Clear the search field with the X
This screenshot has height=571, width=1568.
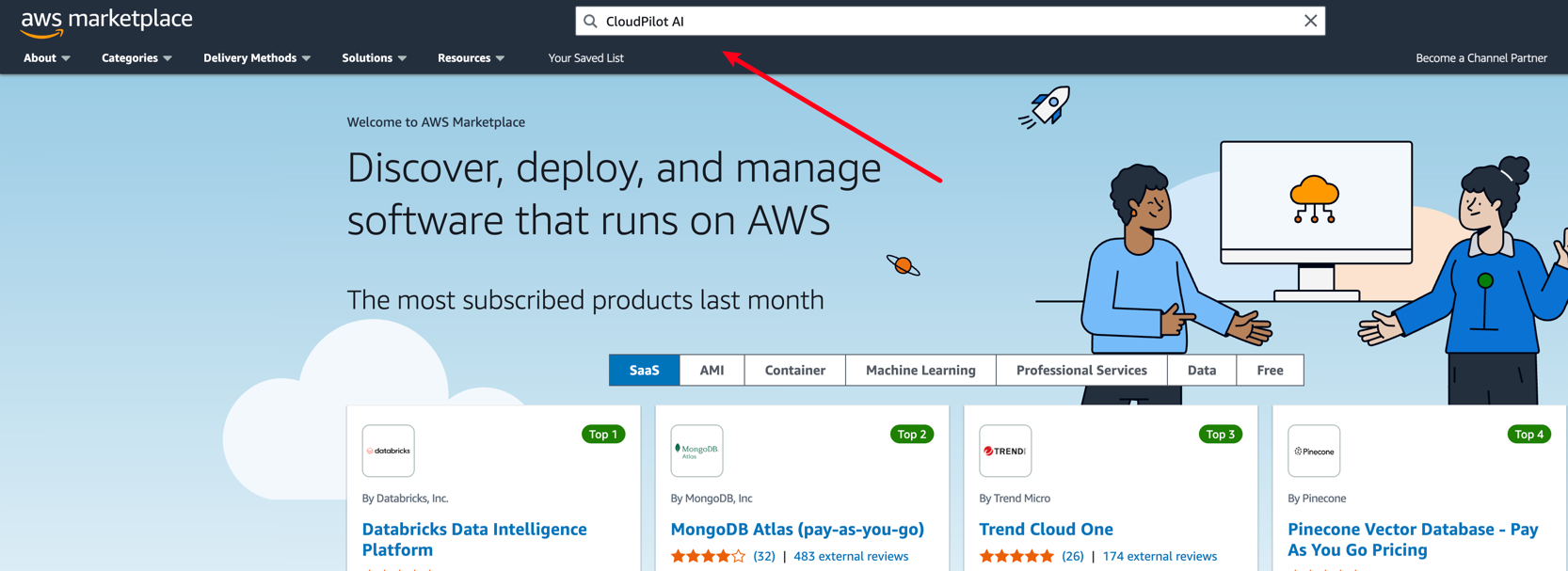pos(1310,21)
